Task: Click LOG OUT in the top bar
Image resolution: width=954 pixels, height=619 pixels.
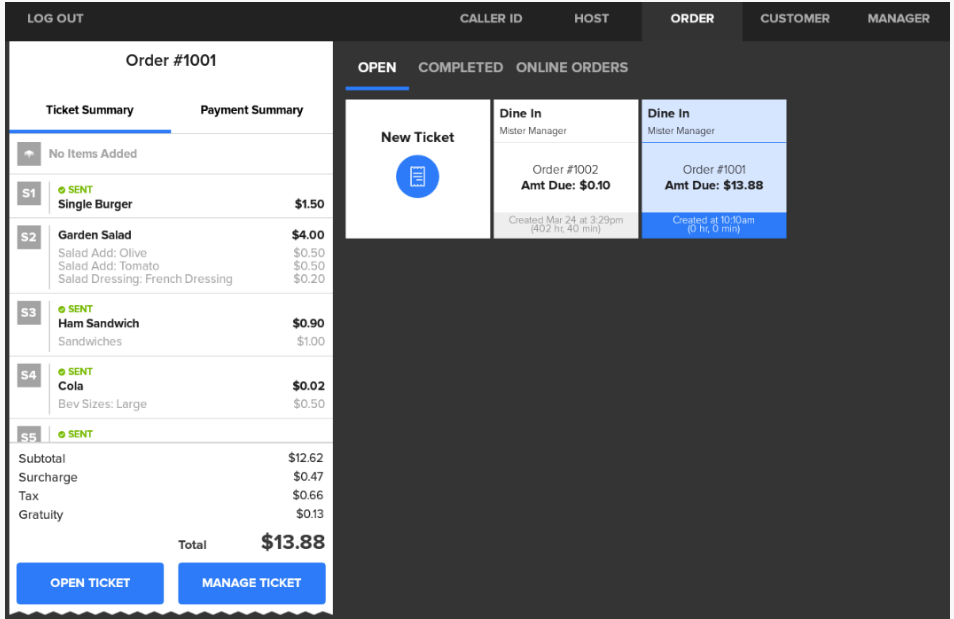Action: click(x=55, y=19)
